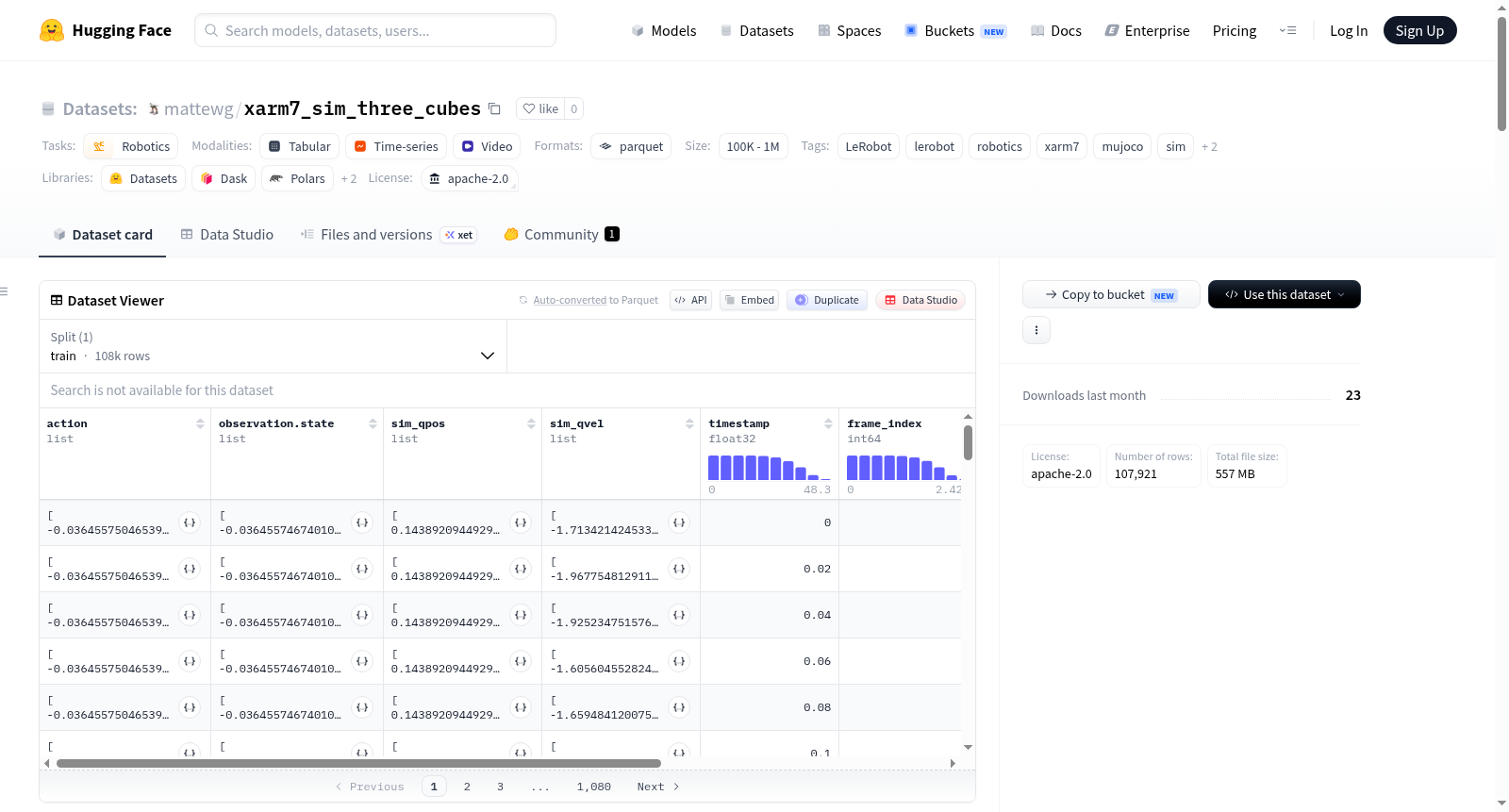Focus the search models, datasets, users field
The image size is (1509, 812).
(x=375, y=30)
